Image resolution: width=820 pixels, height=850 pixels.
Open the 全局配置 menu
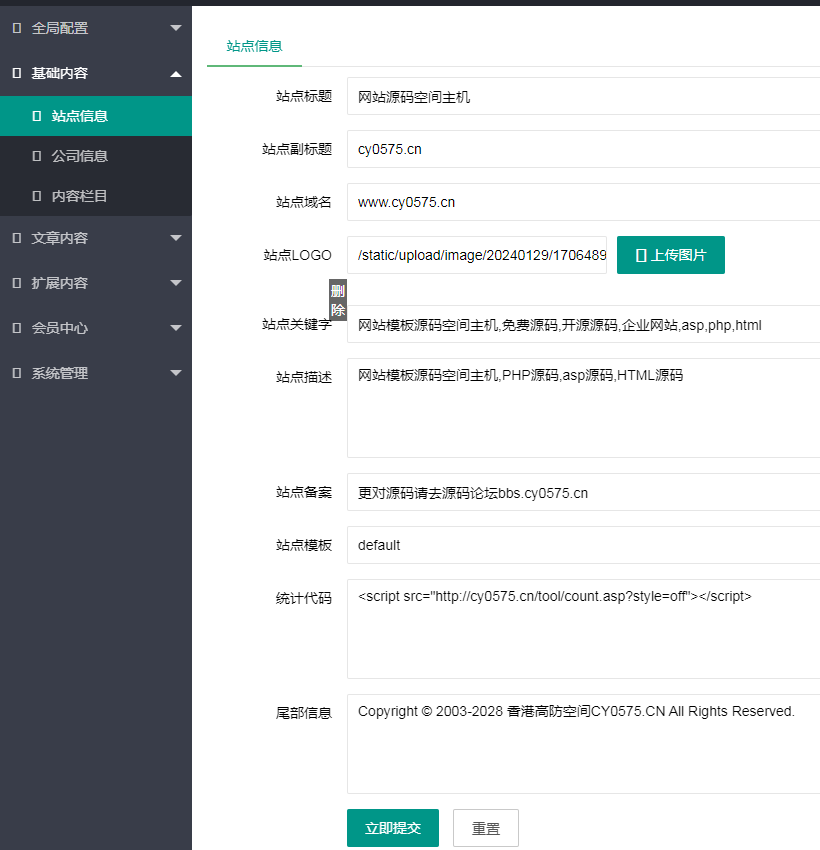click(96, 28)
